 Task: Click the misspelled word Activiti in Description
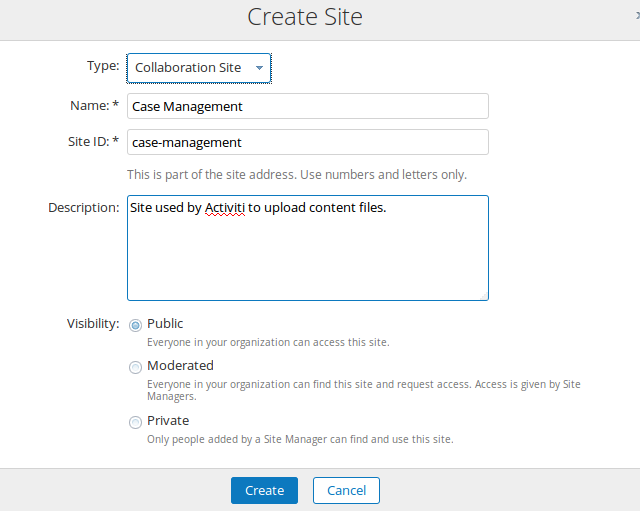pyautogui.click(x=225, y=208)
